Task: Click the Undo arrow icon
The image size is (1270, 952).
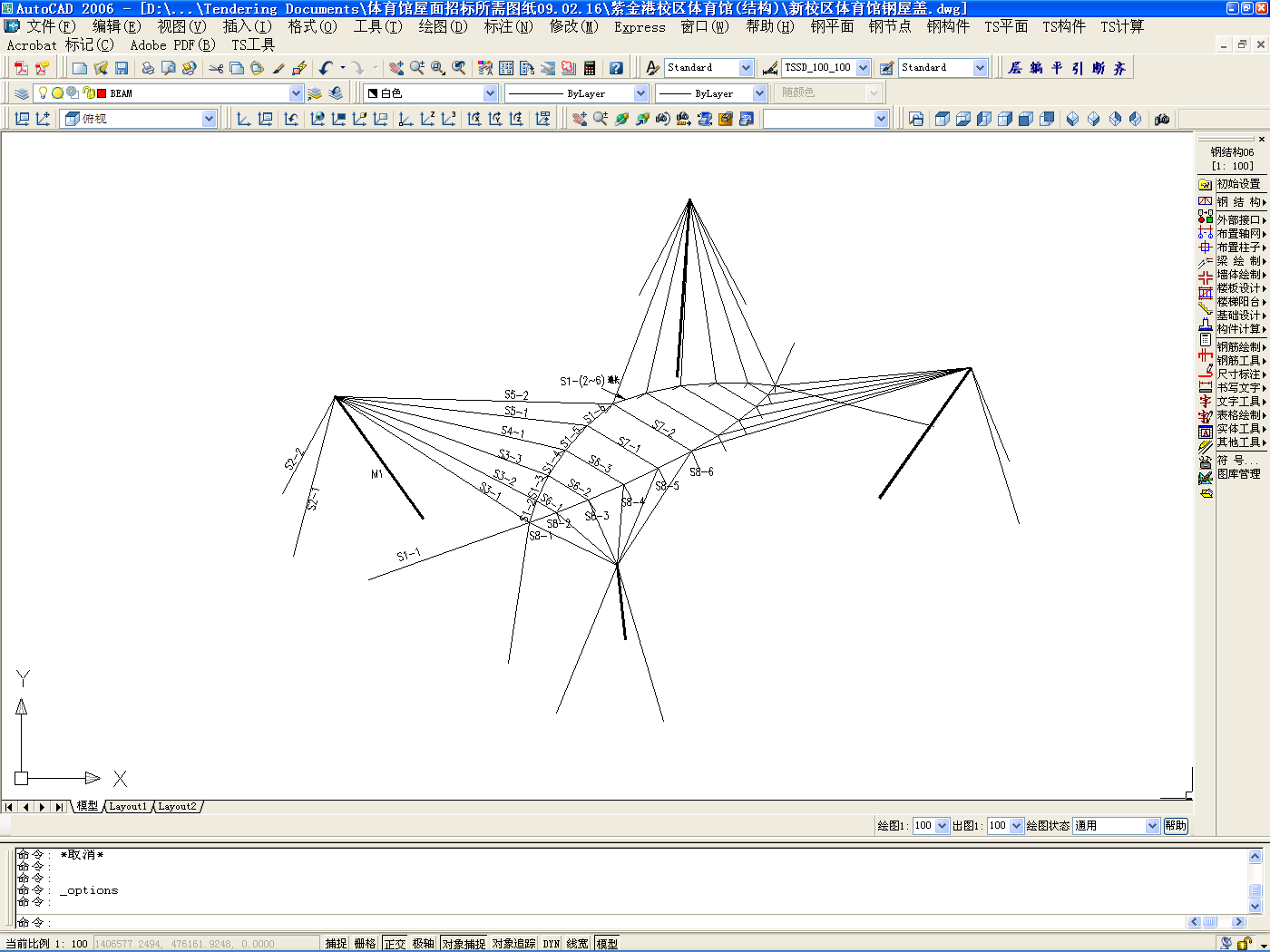Action: pos(326,68)
